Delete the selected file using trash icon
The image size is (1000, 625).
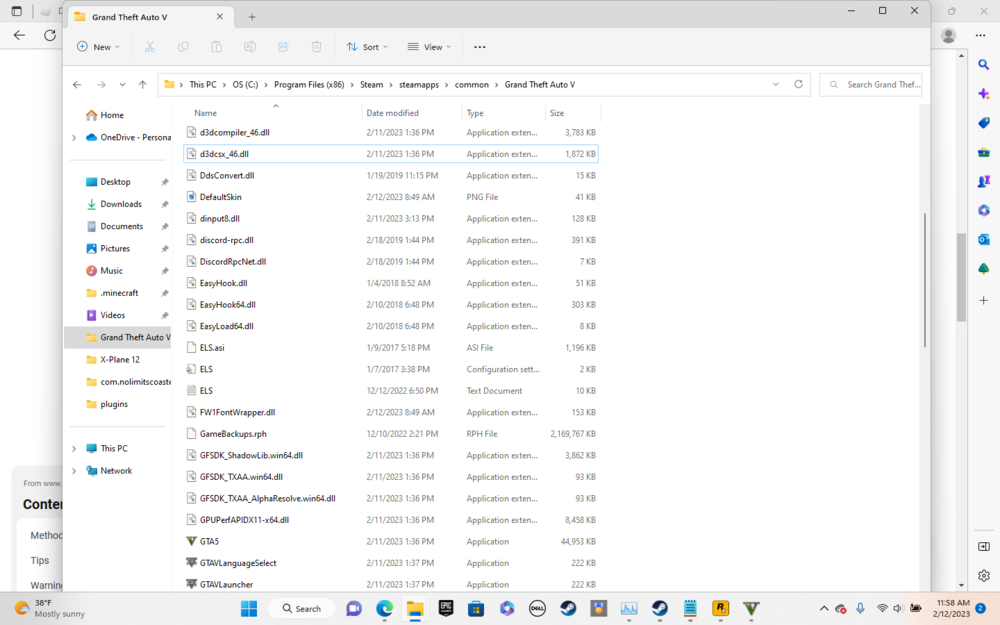[316, 46]
